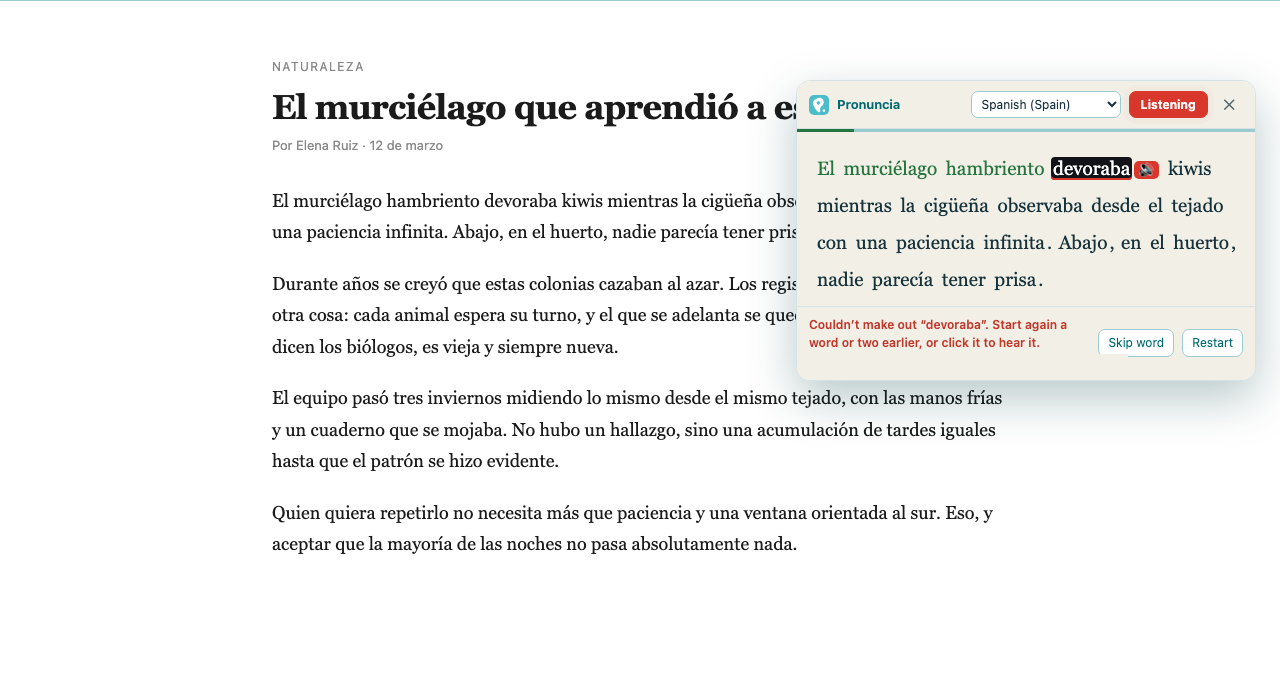Click "observaba" in the Pronuncia panel

pos(1040,206)
